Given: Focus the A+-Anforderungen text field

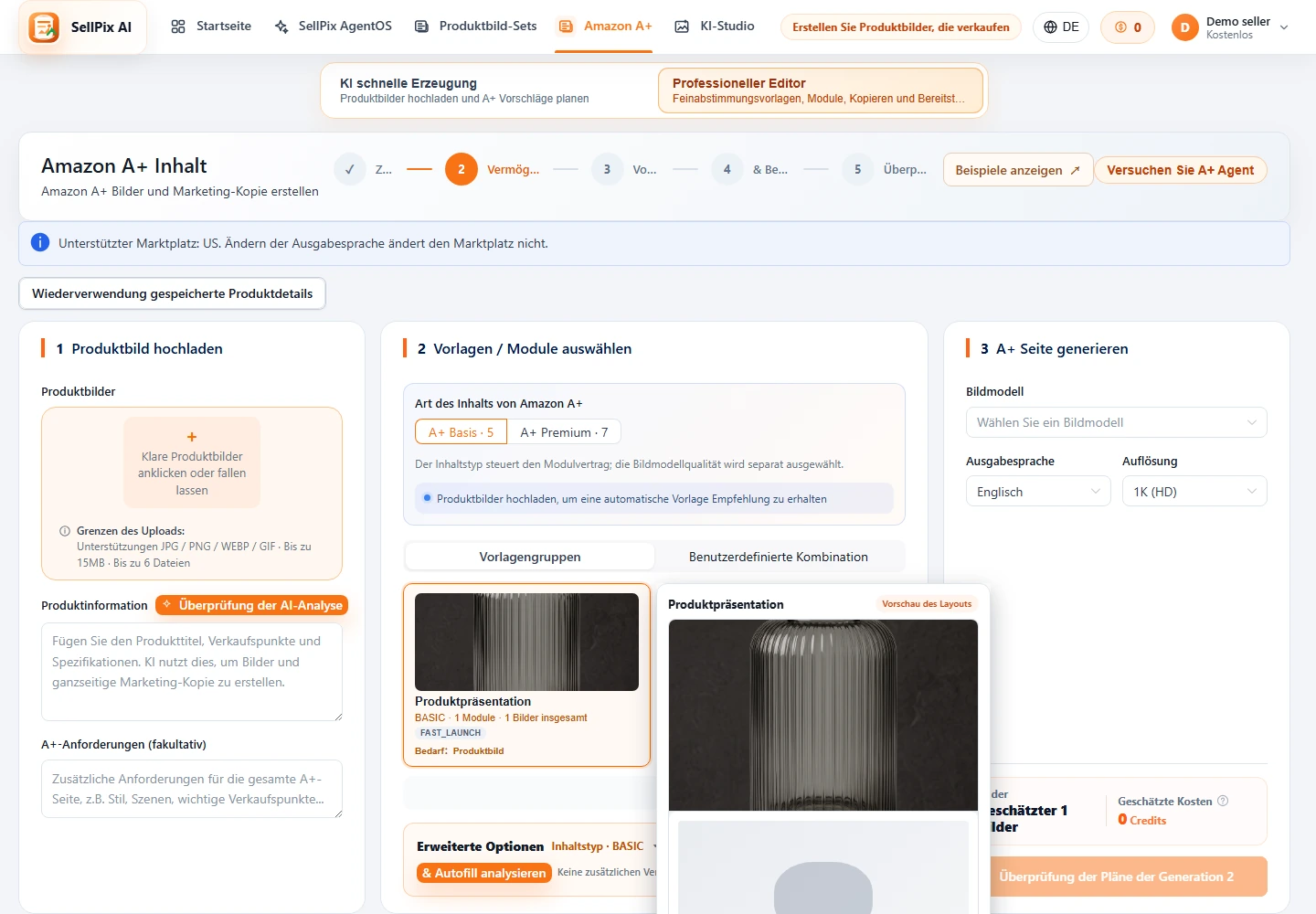Looking at the screenshot, I should coord(192,789).
